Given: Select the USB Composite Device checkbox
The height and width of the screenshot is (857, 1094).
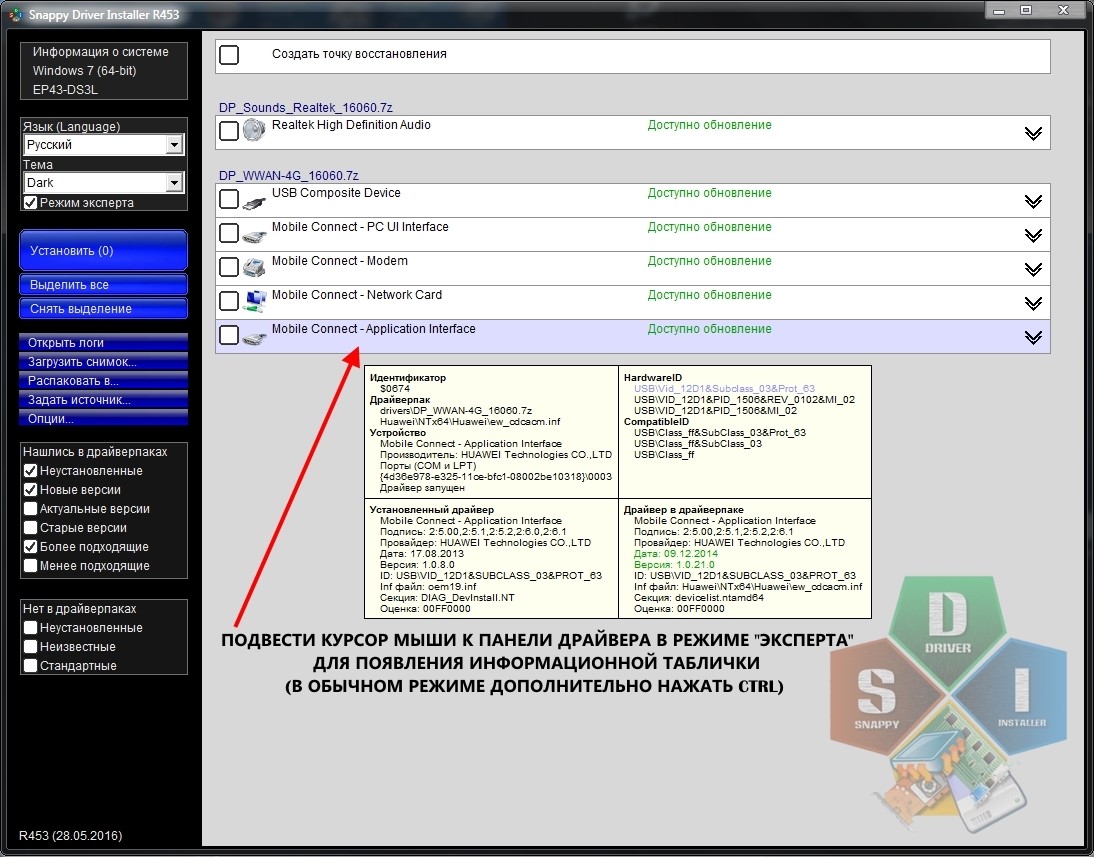Looking at the screenshot, I should [x=229, y=199].
